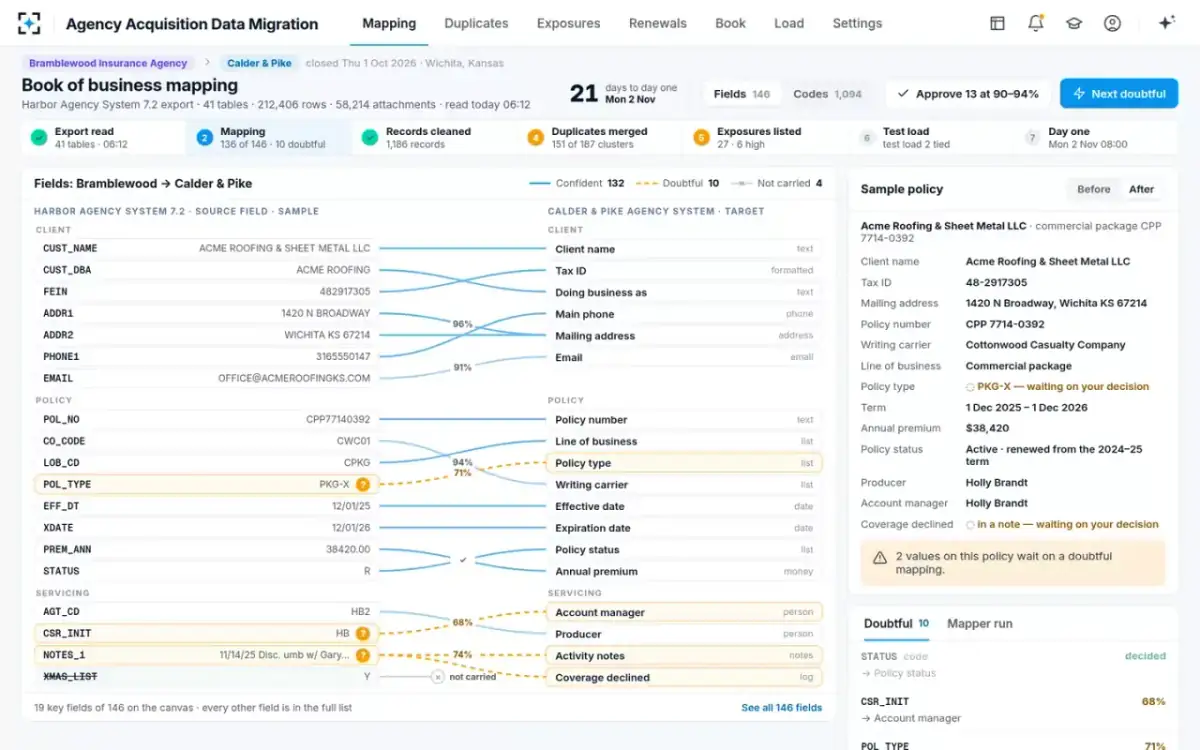
Task: Open the Exposures tab
Action: point(568,23)
